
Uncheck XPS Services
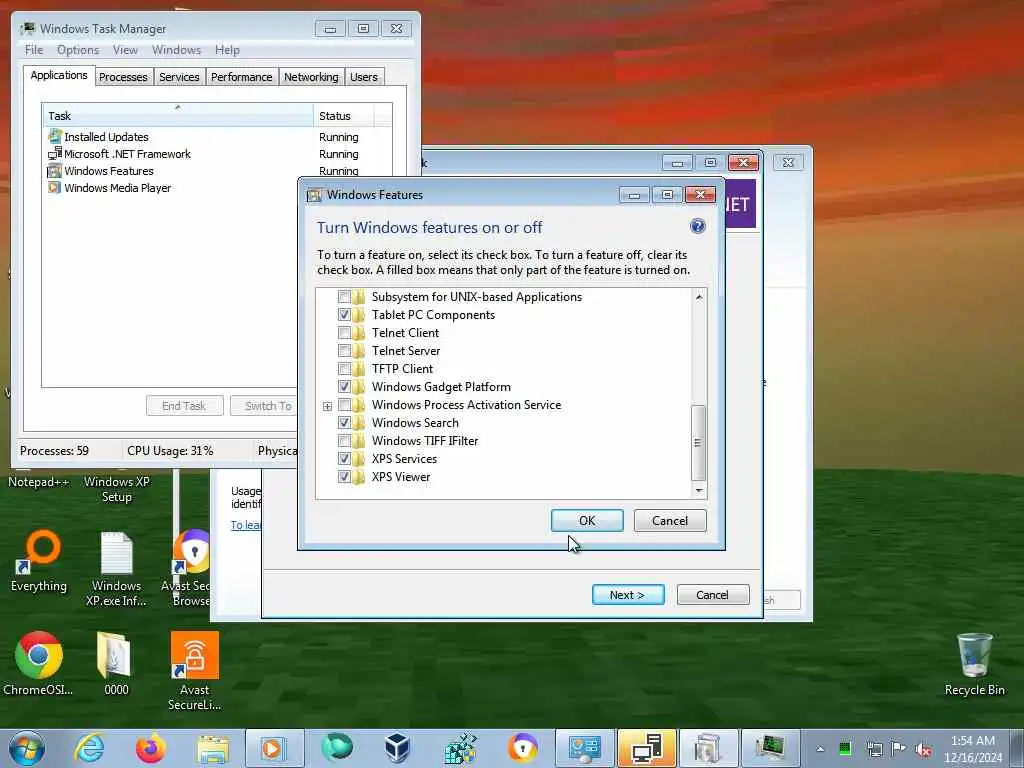(x=344, y=458)
